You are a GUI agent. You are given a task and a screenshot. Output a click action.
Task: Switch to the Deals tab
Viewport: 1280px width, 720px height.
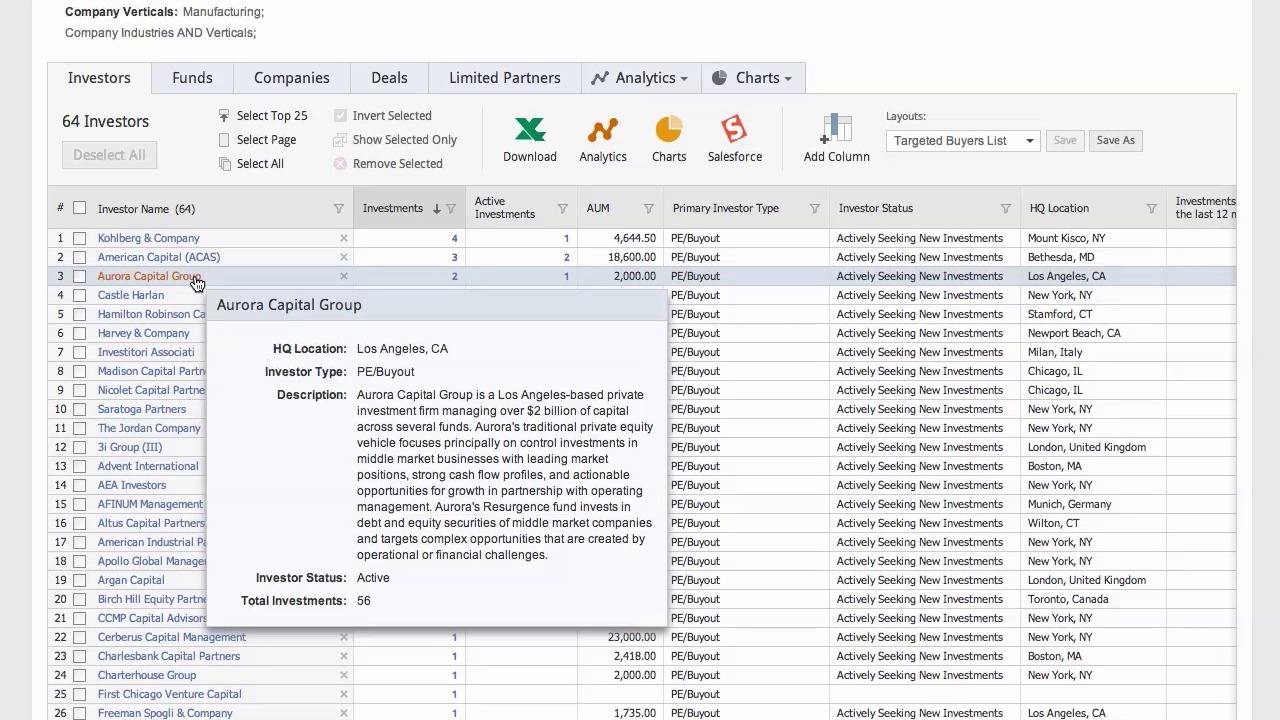389,78
